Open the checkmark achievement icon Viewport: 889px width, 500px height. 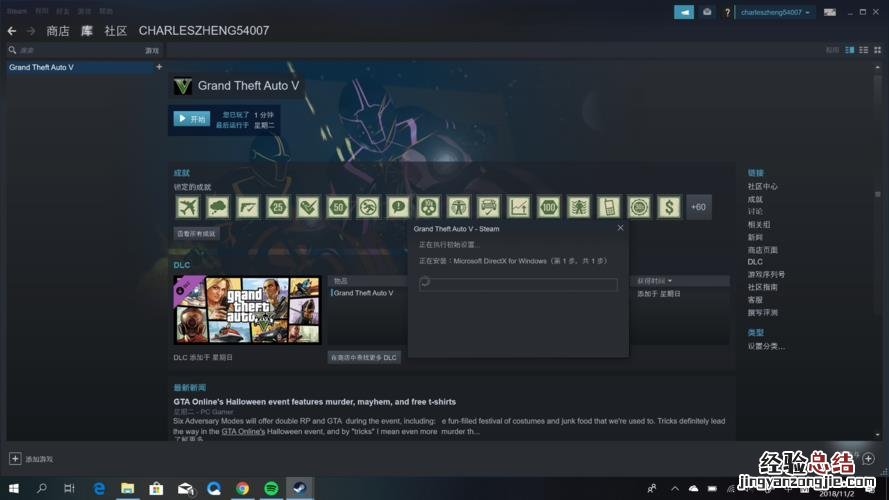308,207
